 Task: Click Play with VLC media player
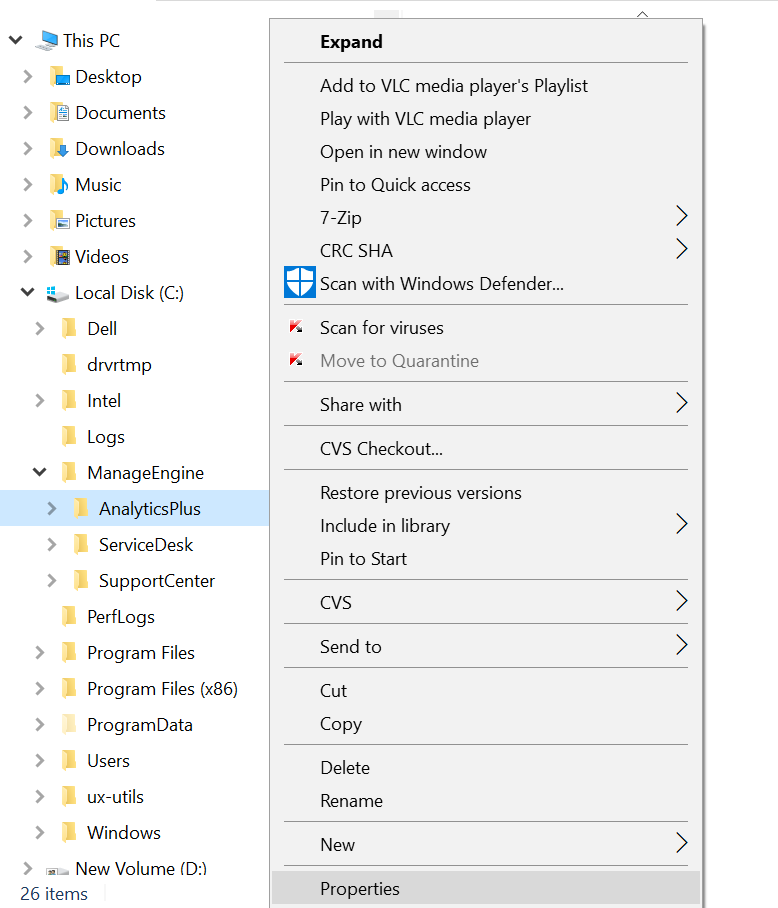[425, 119]
